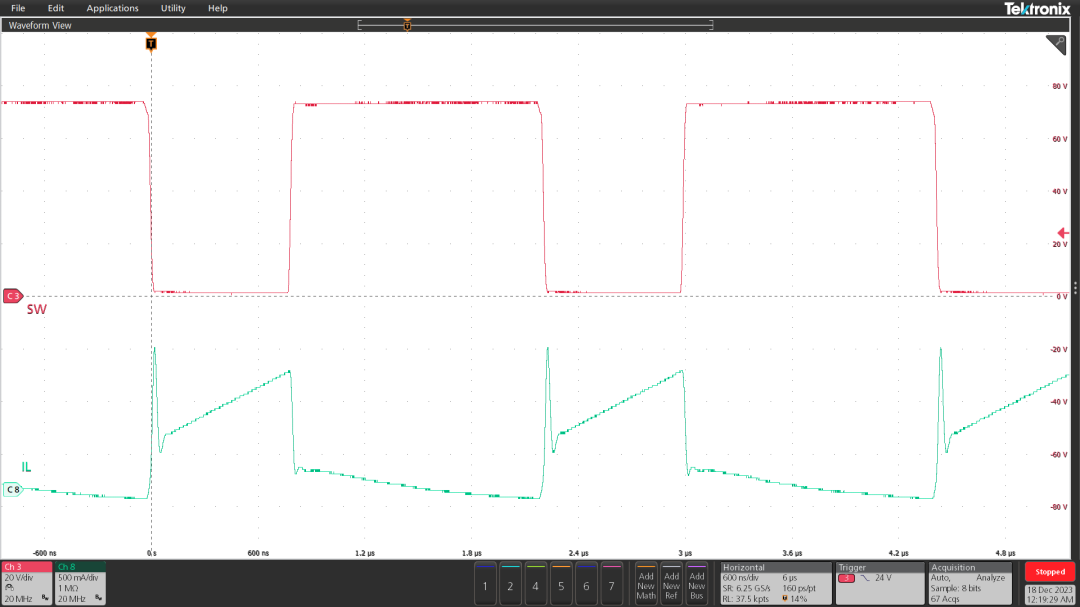This screenshot has height=607, width=1080.
Task: Click the bandwidth limit icon in Ch 8 badge
Action: 98,599
